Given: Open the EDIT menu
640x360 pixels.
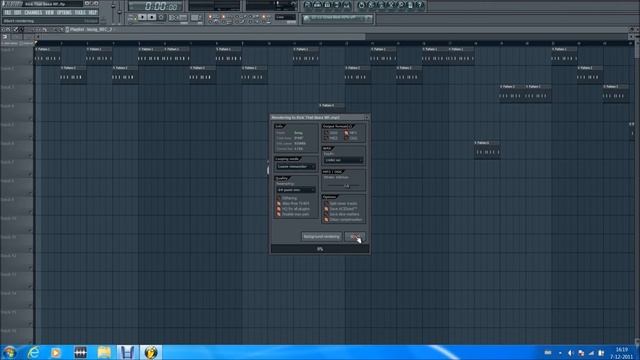Looking at the screenshot, I should (x=18, y=13).
